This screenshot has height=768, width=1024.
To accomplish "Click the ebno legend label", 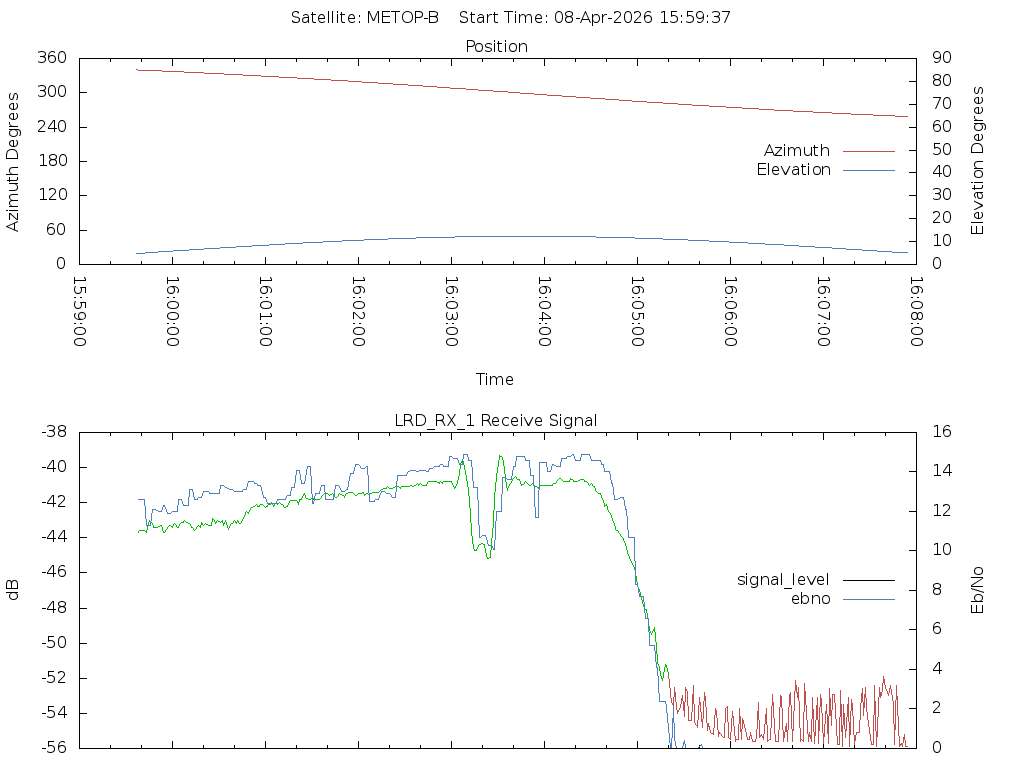I will tap(810, 599).
